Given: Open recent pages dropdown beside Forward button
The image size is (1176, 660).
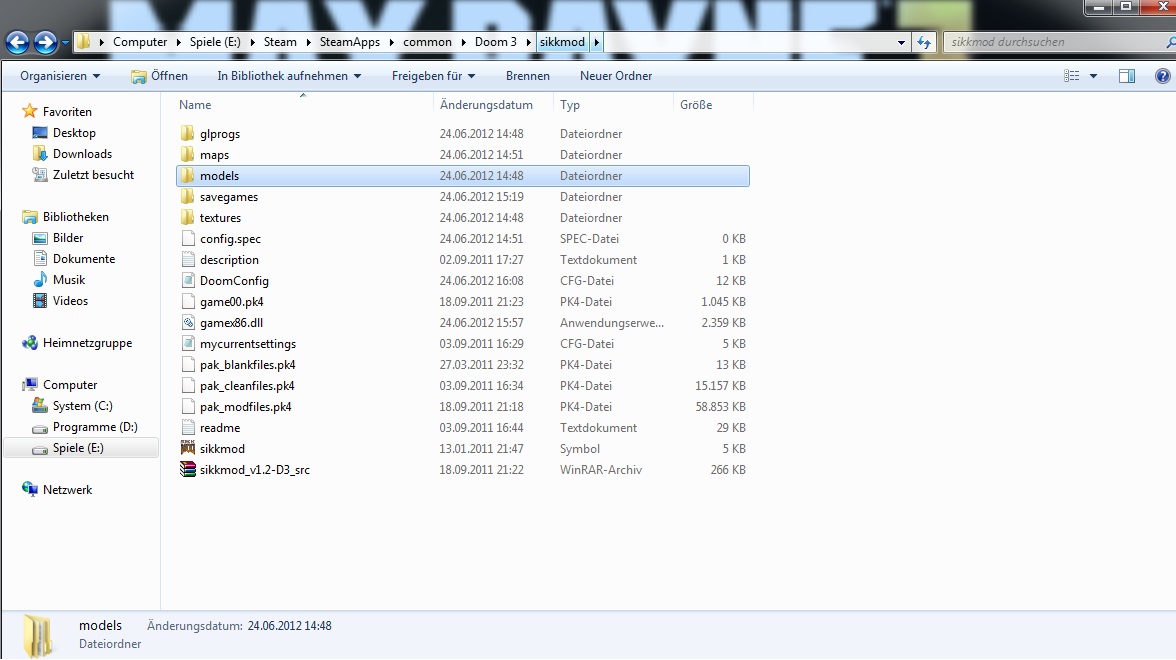Looking at the screenshot, I should 65,43.
